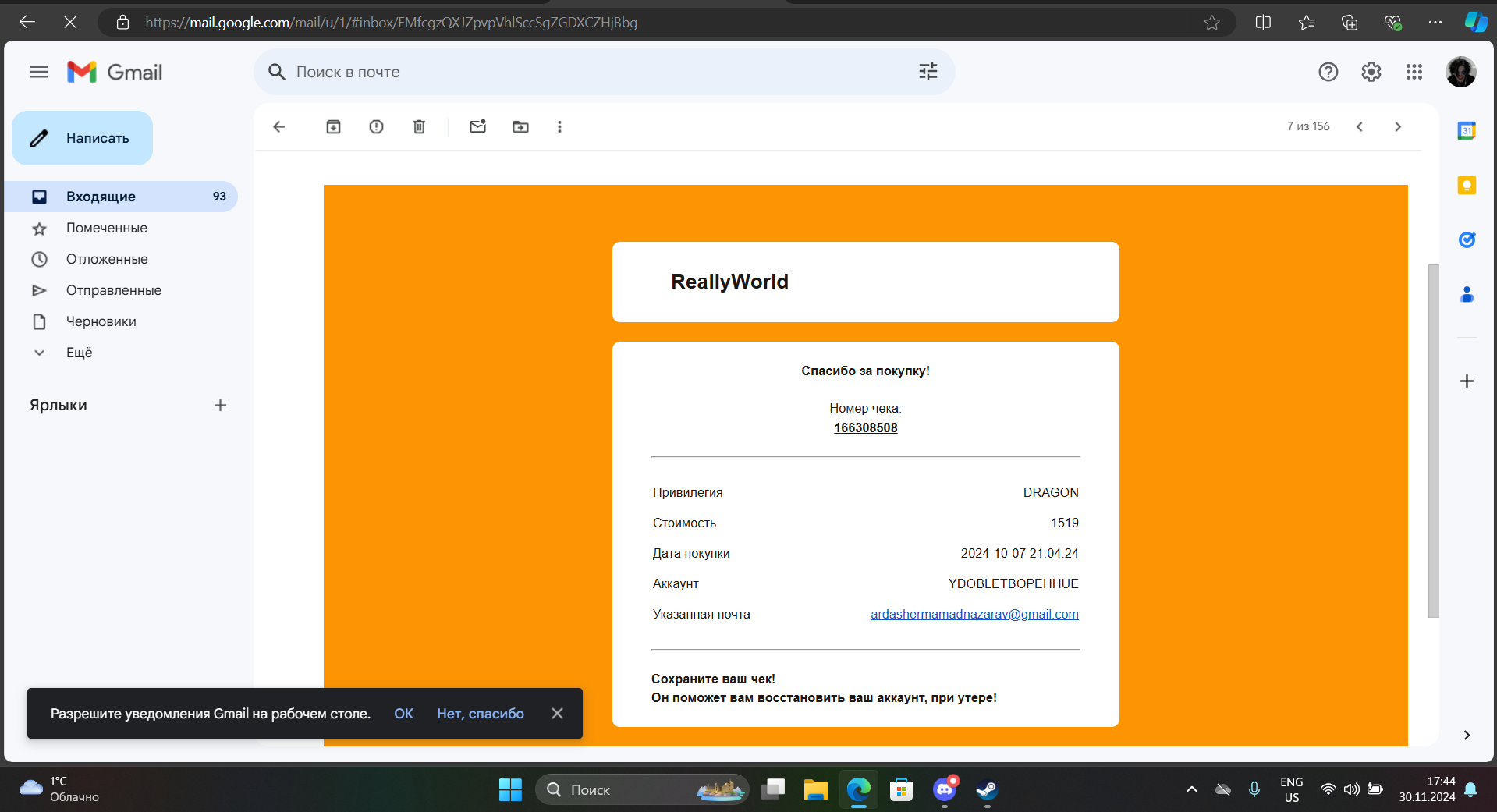
Task: Open Google Calendar in the side panel
Action: (x=1467, y=131)
